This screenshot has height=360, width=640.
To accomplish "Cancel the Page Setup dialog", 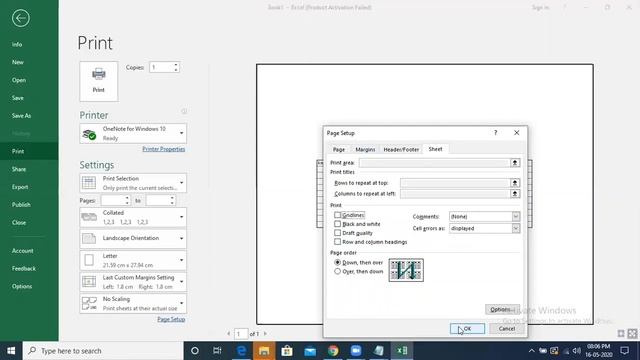I will click(x=507, y=329).
